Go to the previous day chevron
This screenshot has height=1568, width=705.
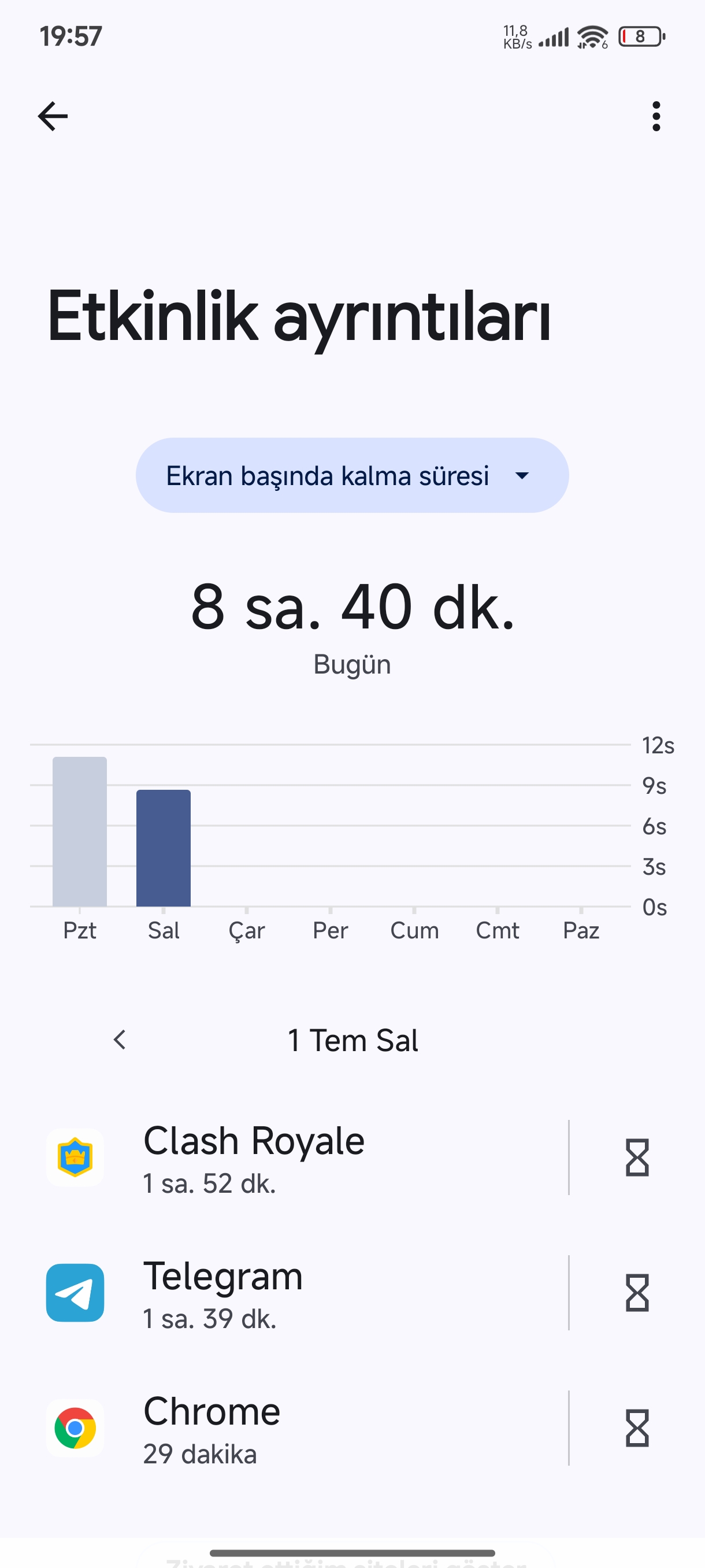[120, 1040]
